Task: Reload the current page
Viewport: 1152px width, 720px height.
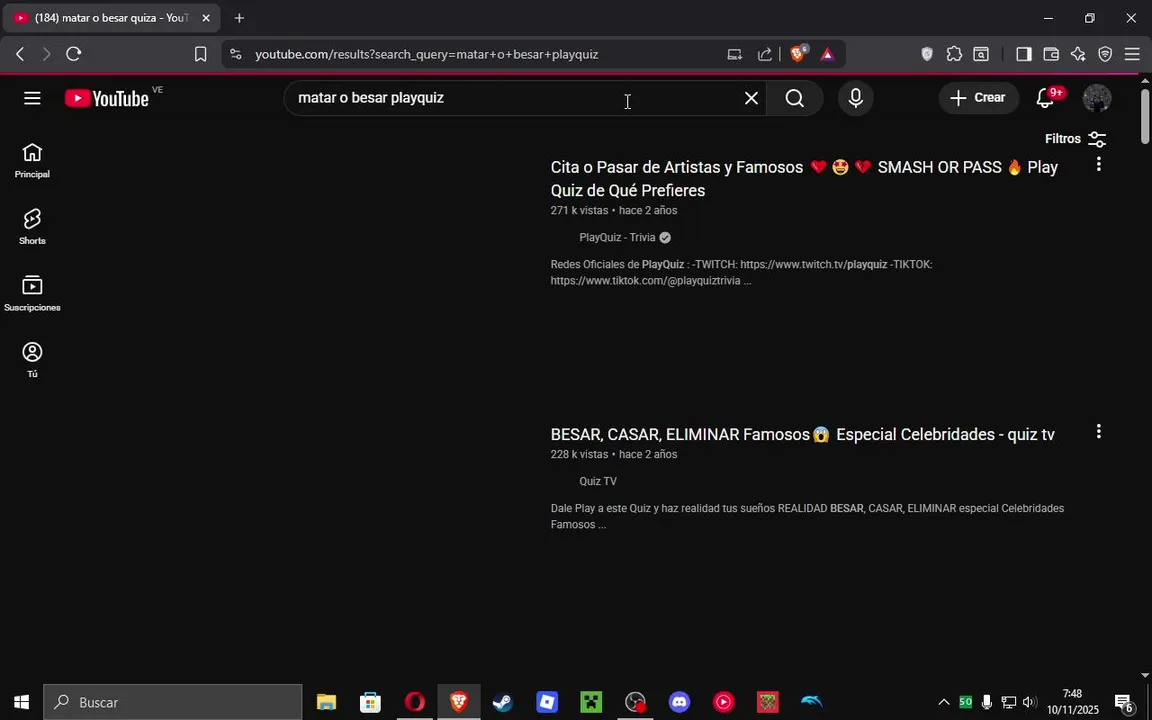Action: click(73, 54)
